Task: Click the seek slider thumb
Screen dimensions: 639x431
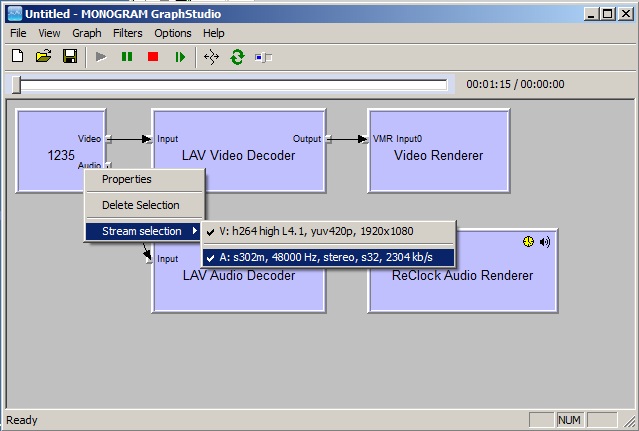Action: (x=16, y=85)
